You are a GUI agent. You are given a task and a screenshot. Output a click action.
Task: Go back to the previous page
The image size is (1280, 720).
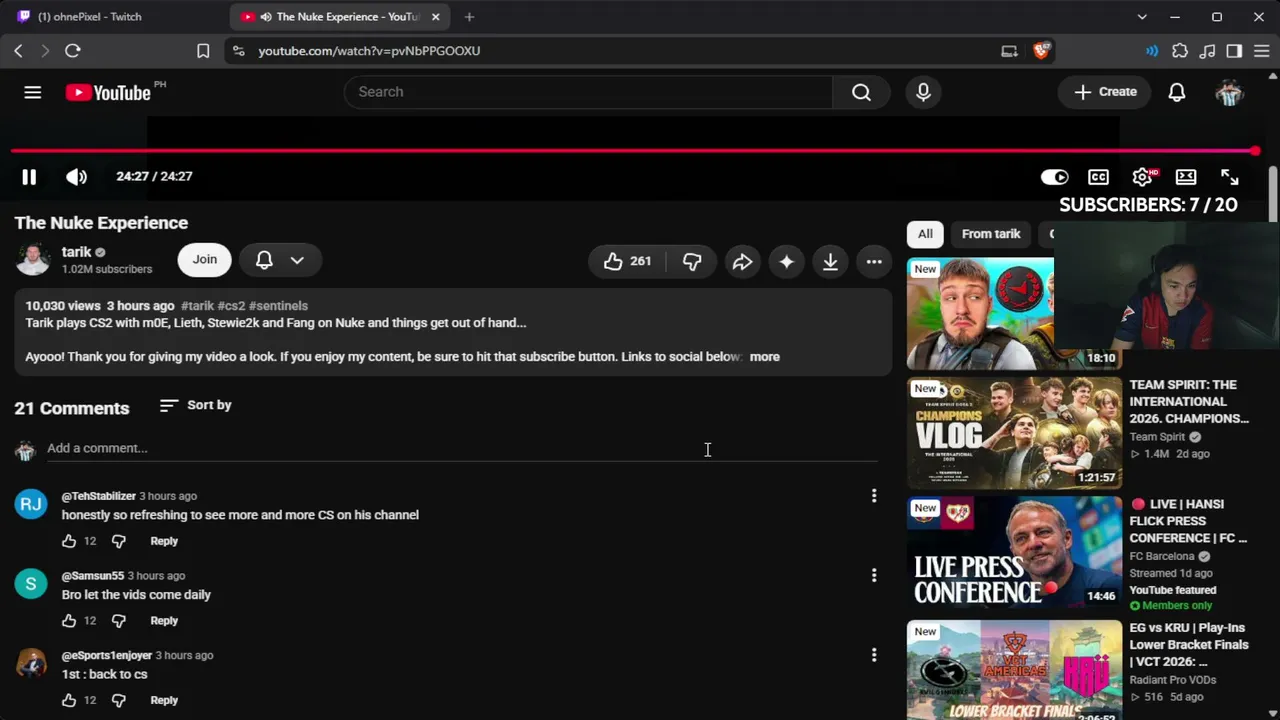(x=18, y=51)
